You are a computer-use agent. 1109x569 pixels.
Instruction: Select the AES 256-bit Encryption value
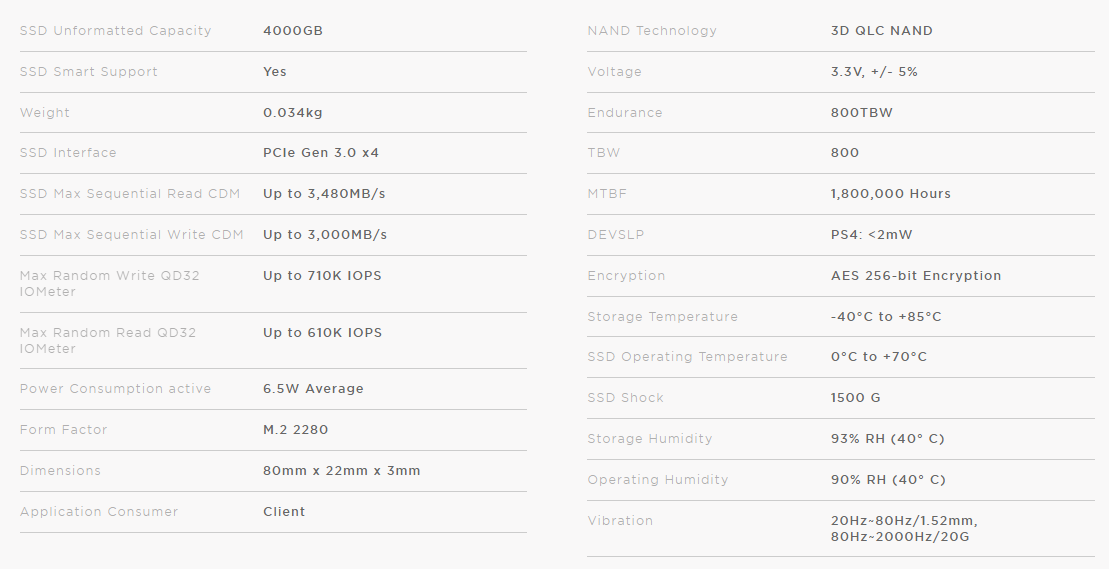pos(915,276)
